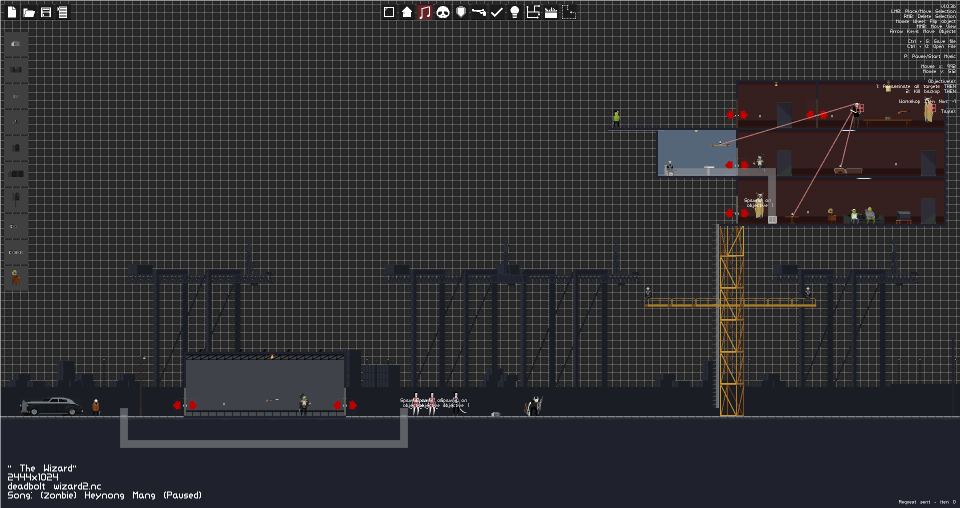Select the television on bottom floor
The height and width of the screenshot is (508, 960).
(903, 216)
